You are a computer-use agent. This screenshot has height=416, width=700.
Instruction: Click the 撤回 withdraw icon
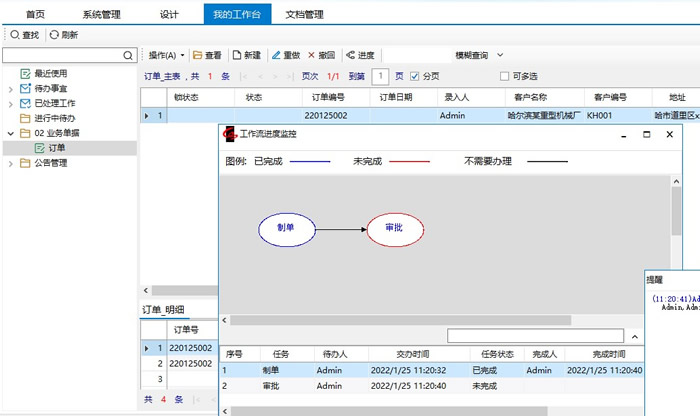coord(312,55)
